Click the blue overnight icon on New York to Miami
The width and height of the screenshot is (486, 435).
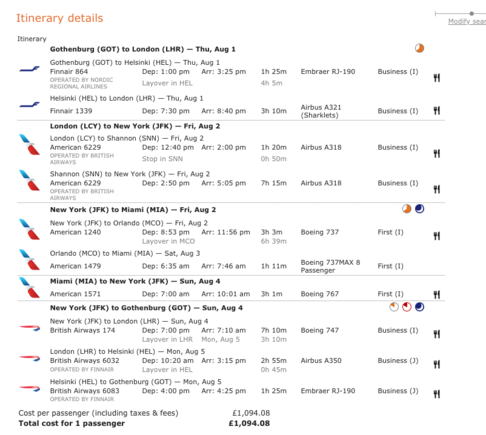click(x=419, y=209)
